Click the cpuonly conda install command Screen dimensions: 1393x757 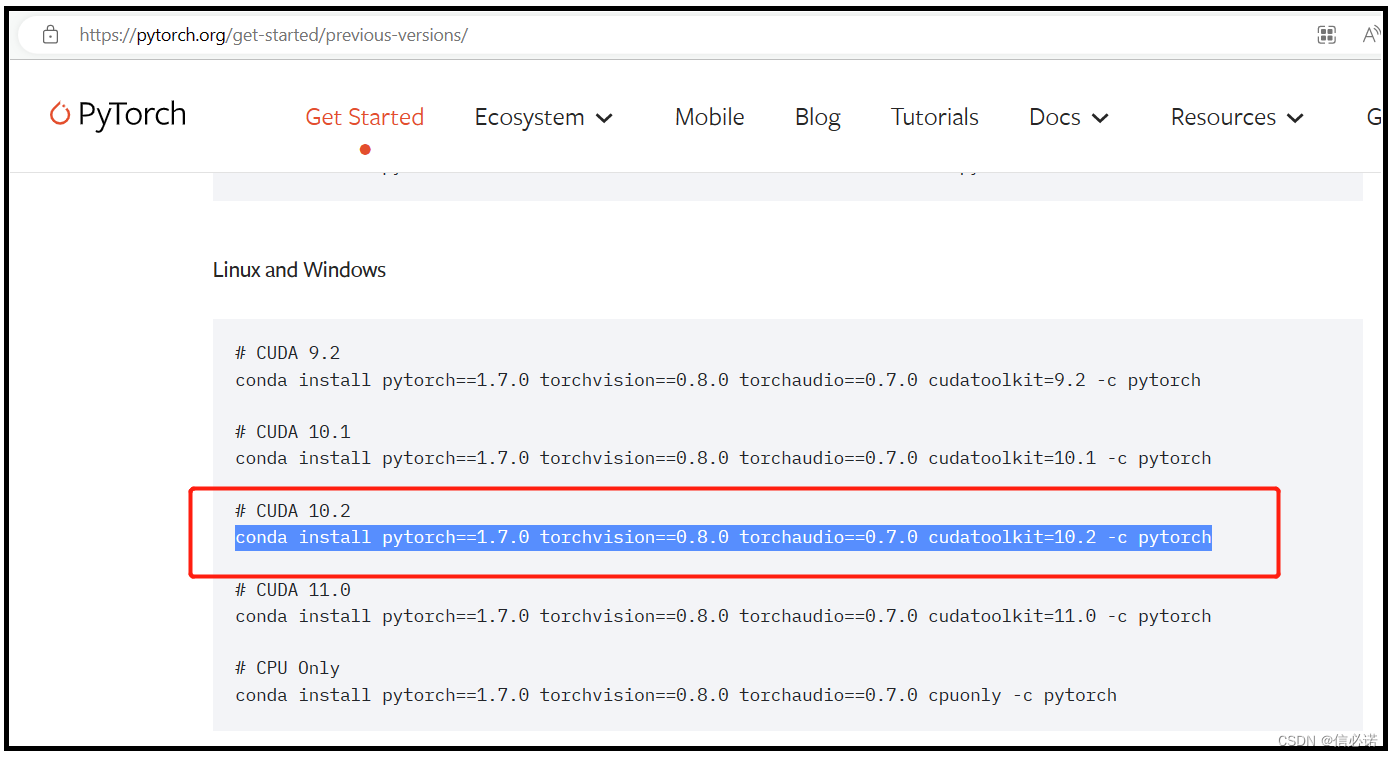coord(676,695)
